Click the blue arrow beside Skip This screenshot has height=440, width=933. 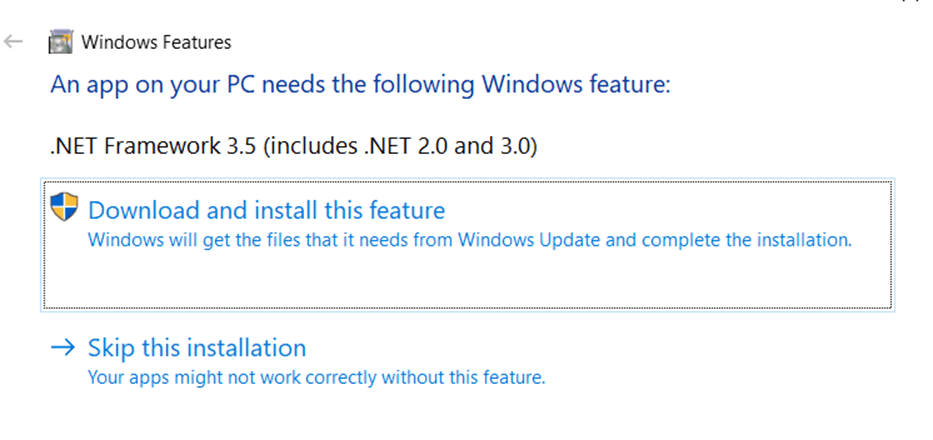point(63,347)
